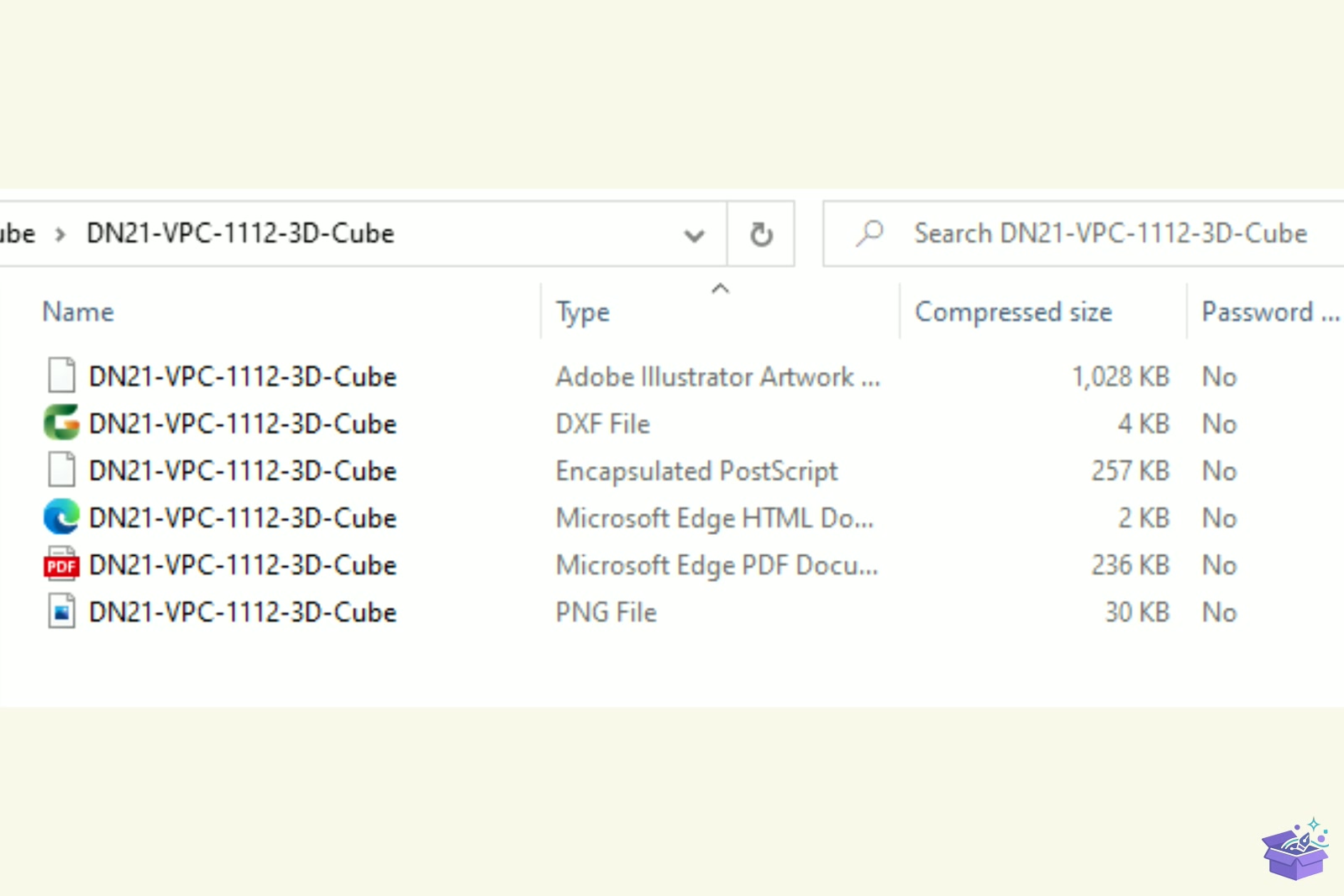
Task: Select the PNG image file icon
Action: 61,610
